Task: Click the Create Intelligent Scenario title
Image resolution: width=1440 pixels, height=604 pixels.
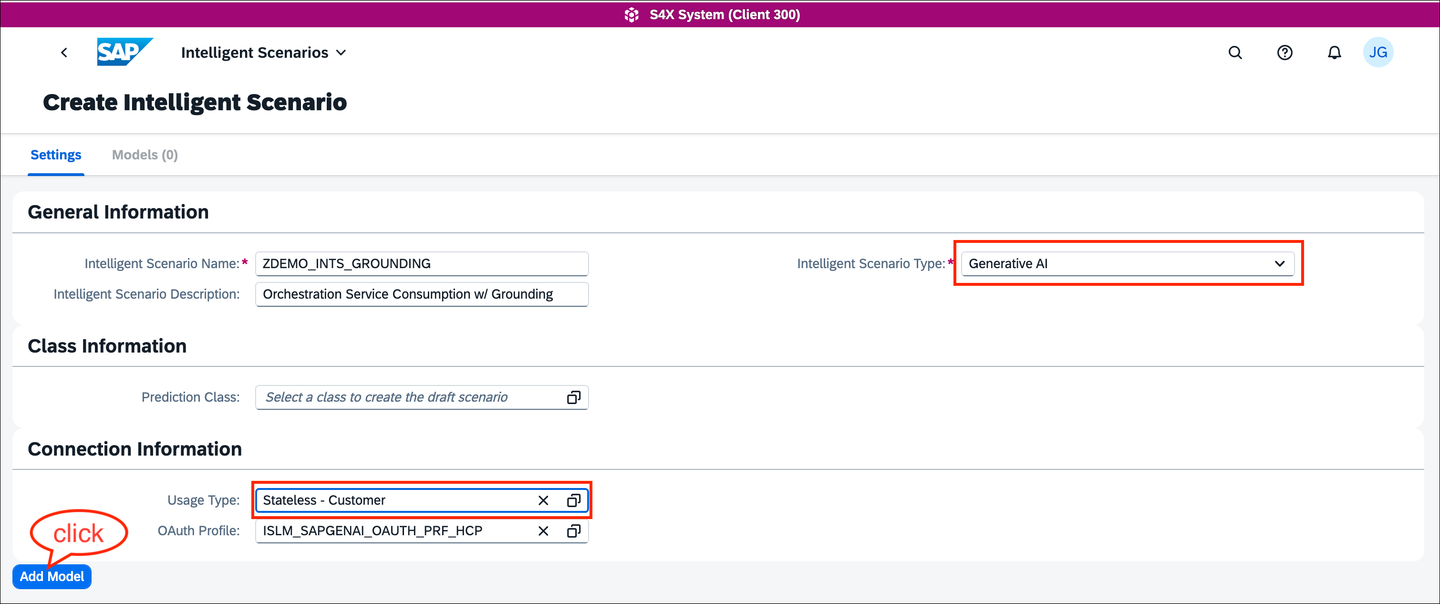Action: (x=195, y=102)
